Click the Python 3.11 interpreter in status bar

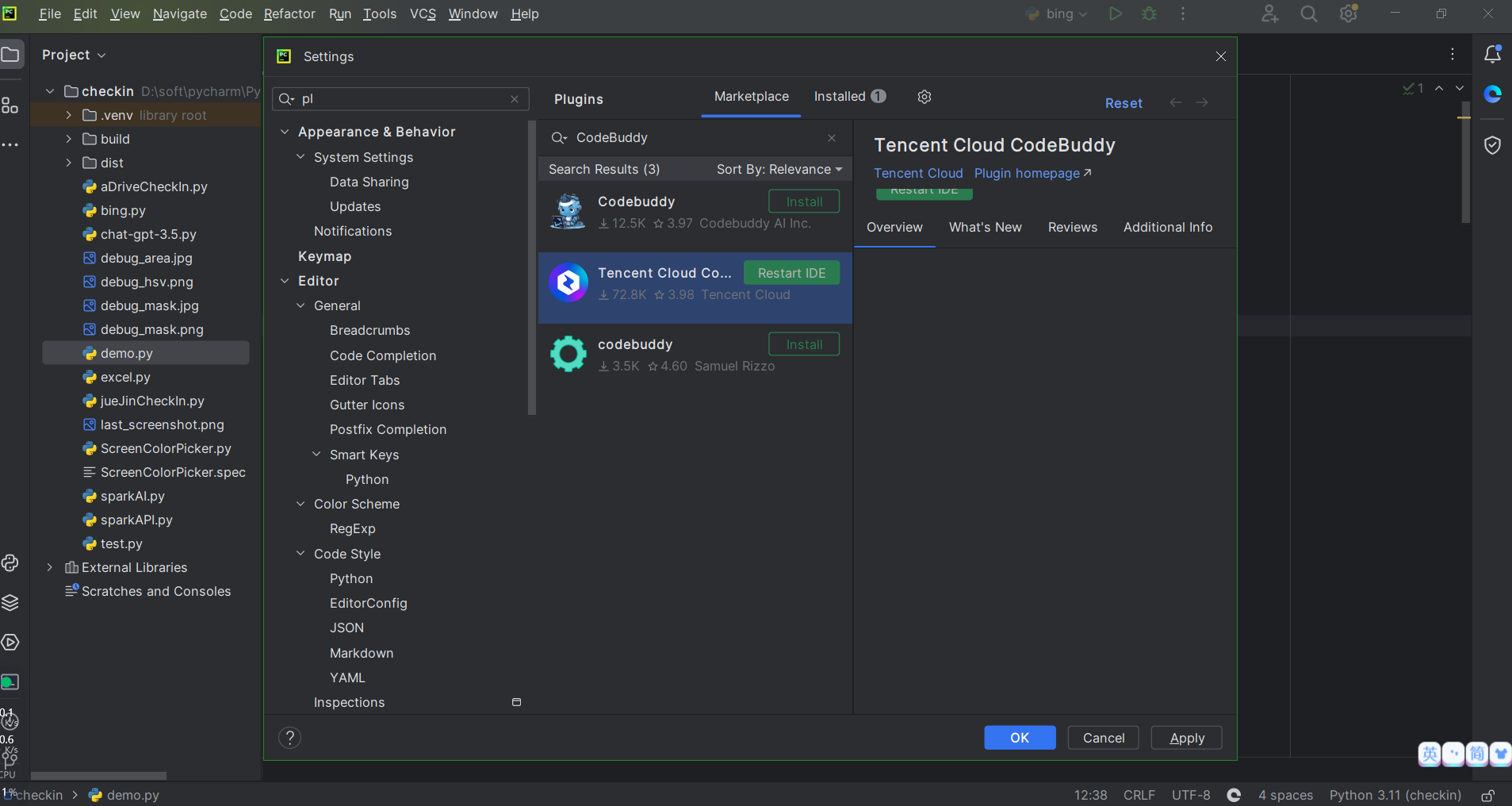(1395, 795)
